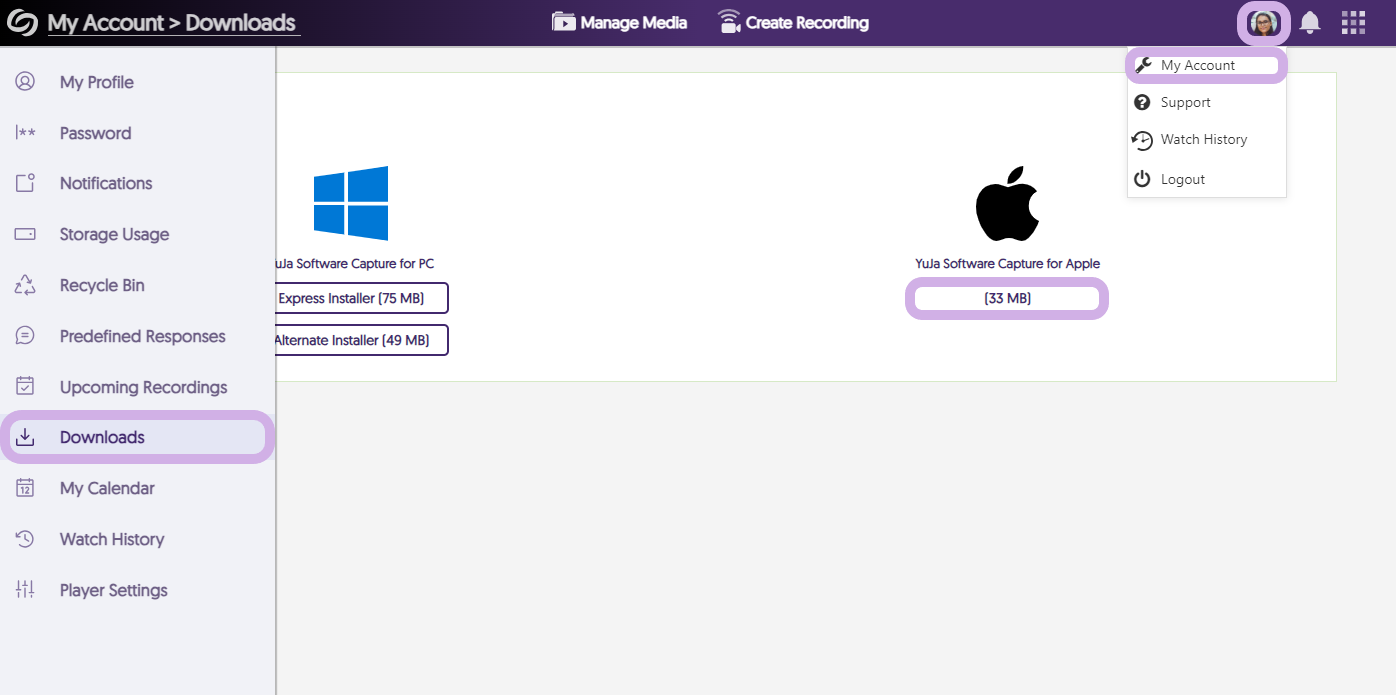The height and width of the screenshot is (695, 1396).
Task: Click the Support question mark icon
Action: tap(1142, 102)
